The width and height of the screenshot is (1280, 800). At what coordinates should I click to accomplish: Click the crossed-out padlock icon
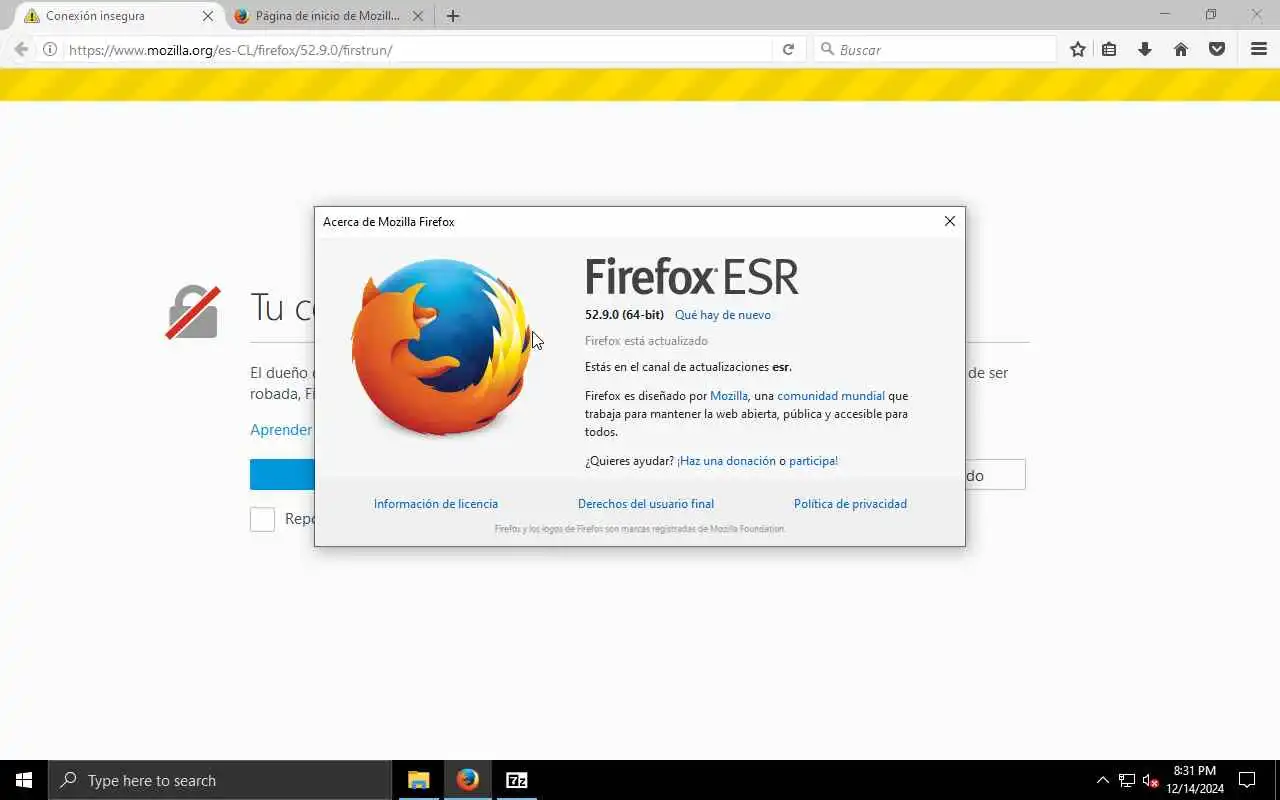click(192, 312)
